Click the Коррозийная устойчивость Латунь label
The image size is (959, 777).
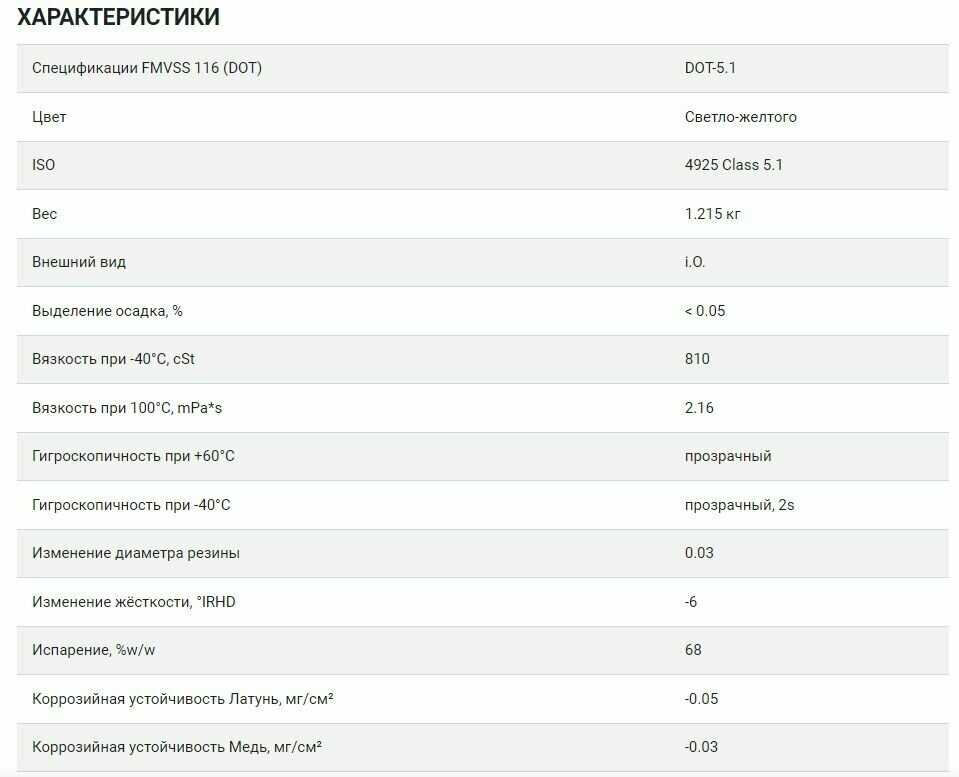click(183, 699)
